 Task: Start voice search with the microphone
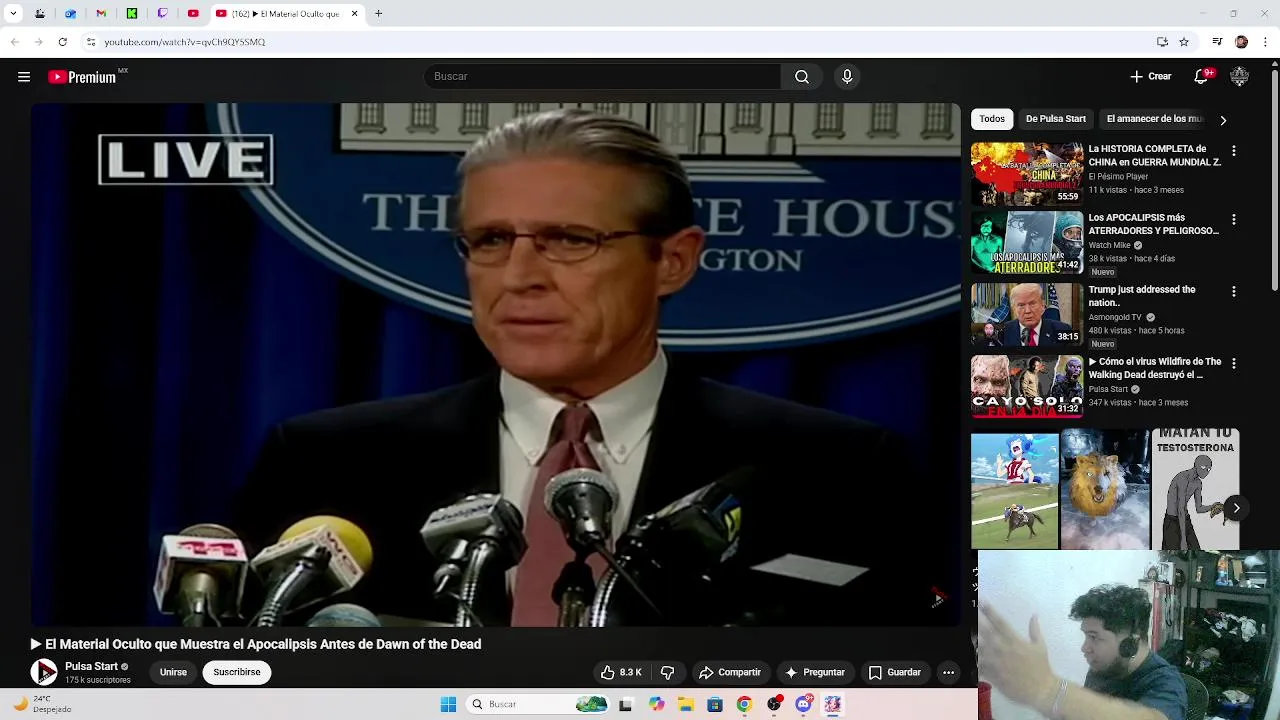(x=847, y=77)
